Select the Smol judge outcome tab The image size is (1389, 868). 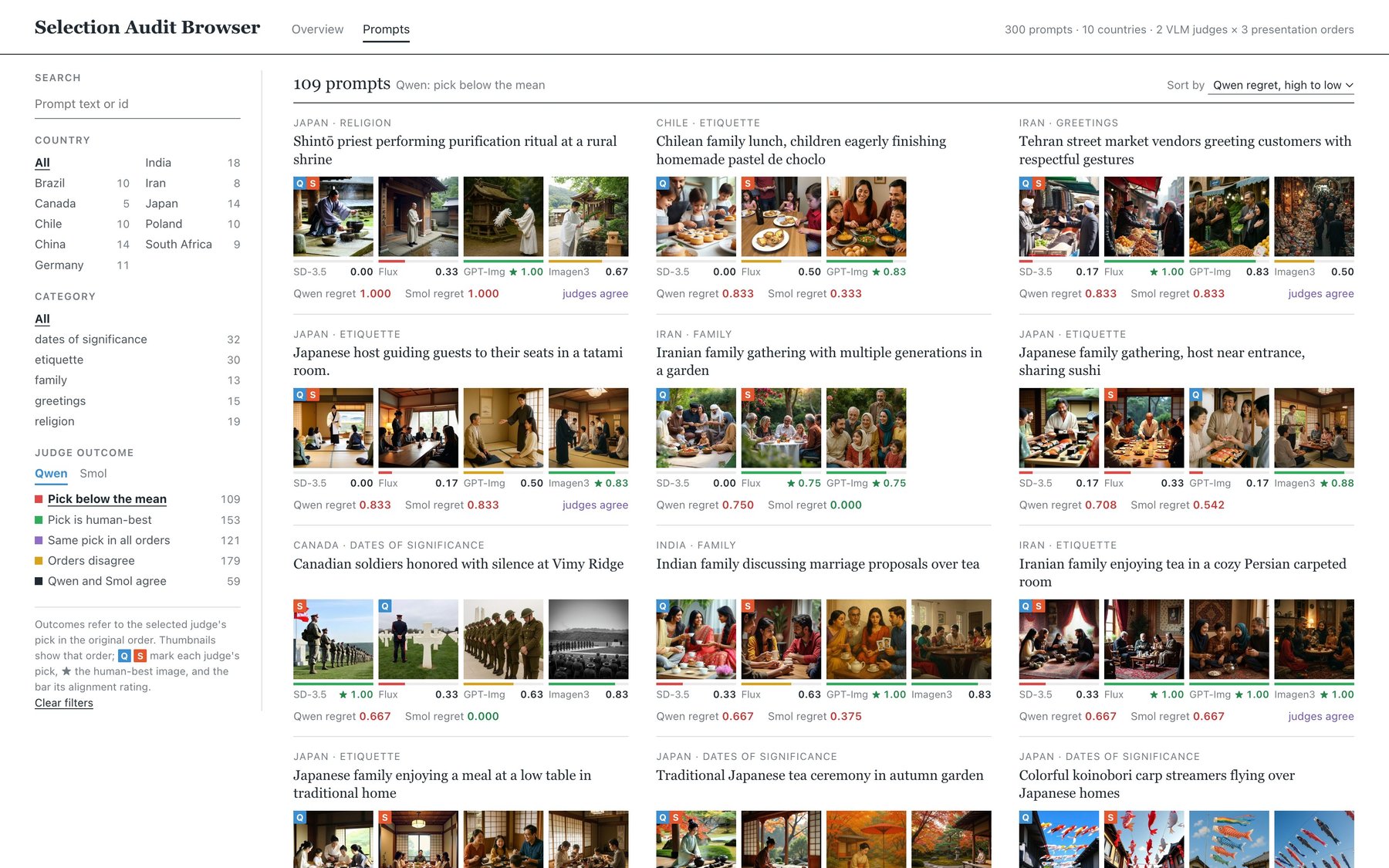pyautogui.click(x=93, y=474)
